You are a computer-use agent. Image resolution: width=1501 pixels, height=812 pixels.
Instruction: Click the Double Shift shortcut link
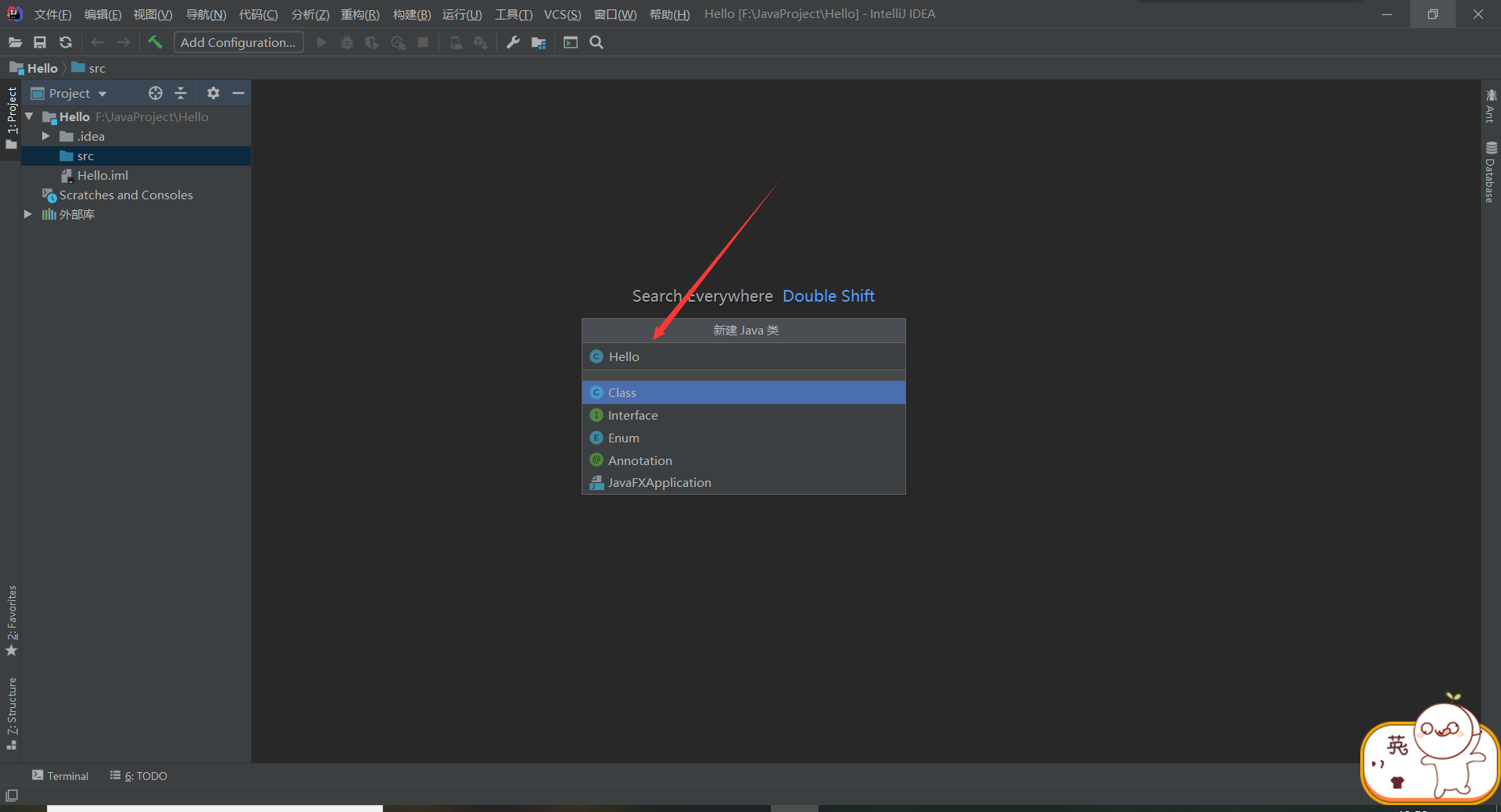point(828,295)
